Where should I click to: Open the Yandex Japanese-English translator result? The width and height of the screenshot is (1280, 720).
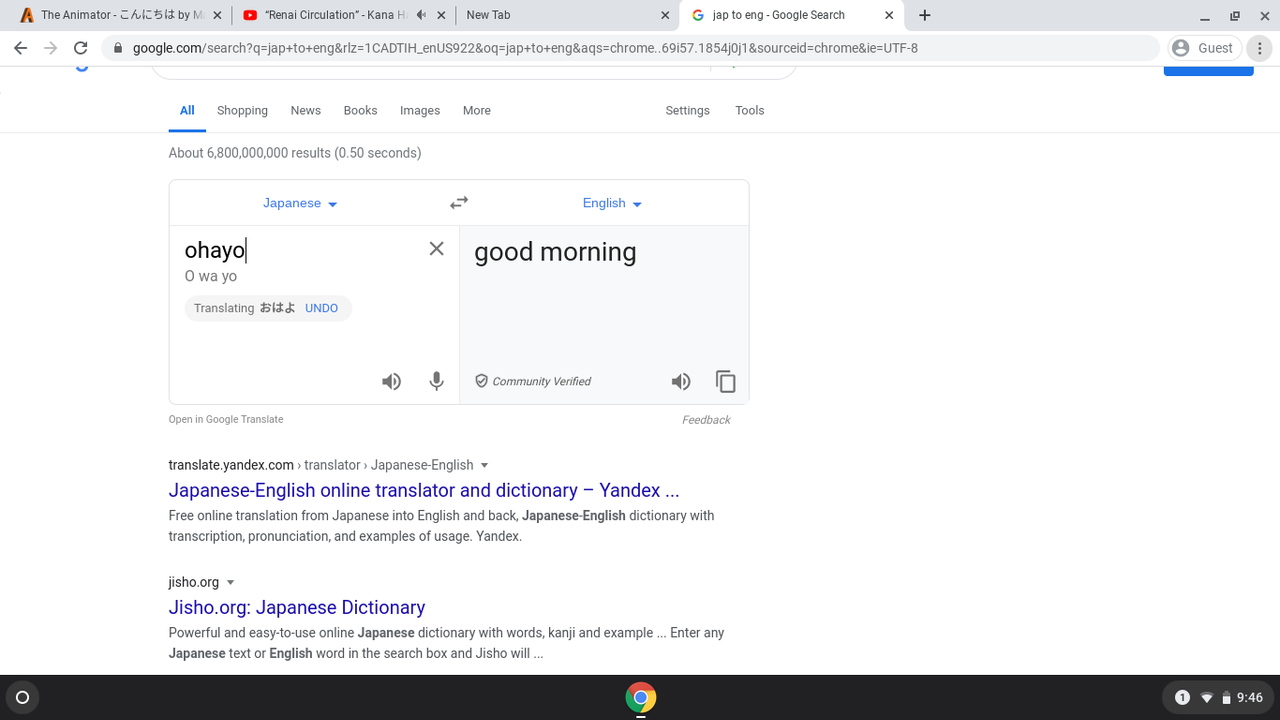pyautogui.click(x=424, y=490)
